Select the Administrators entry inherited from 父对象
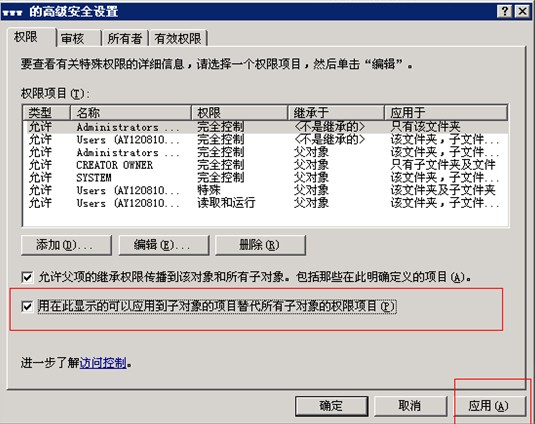This screenshot has width=535, height=424. (265, 152)
